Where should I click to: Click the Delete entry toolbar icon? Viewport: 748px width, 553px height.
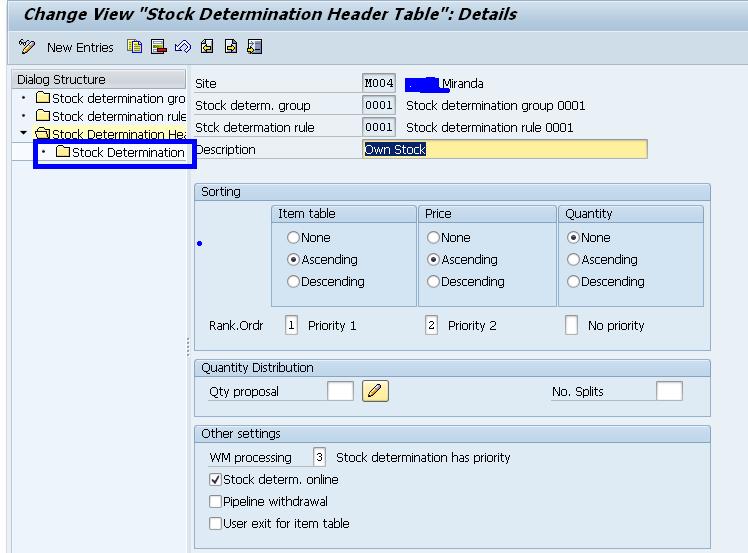[158, 47]
